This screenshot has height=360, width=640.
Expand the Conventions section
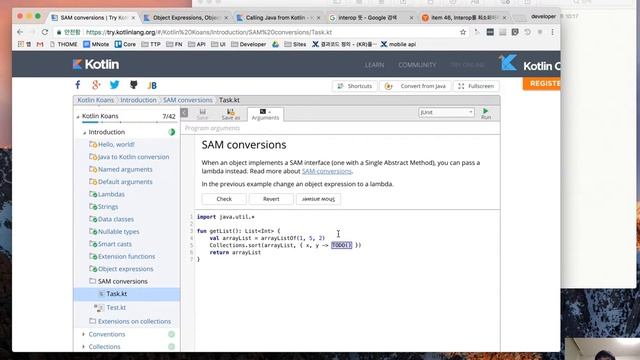click(x=84, y=334)
